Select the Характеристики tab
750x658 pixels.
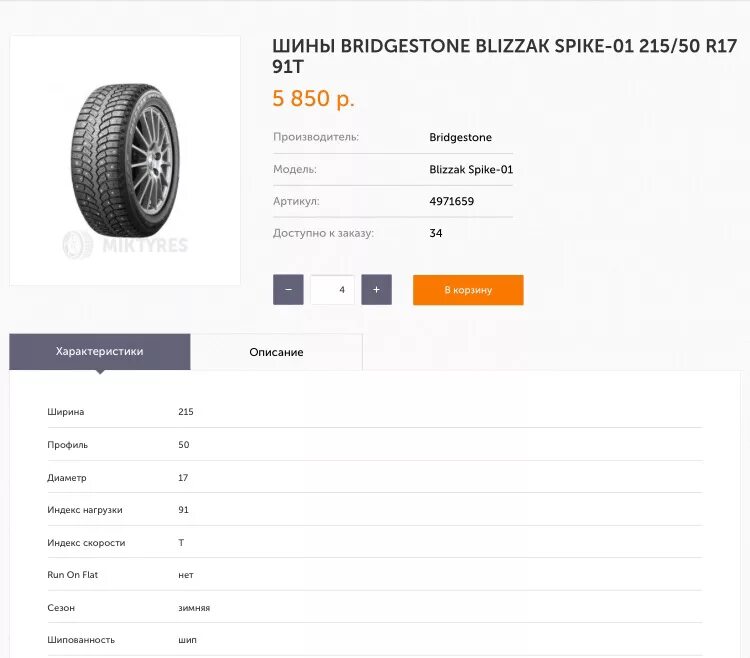(x=99, y=352)
